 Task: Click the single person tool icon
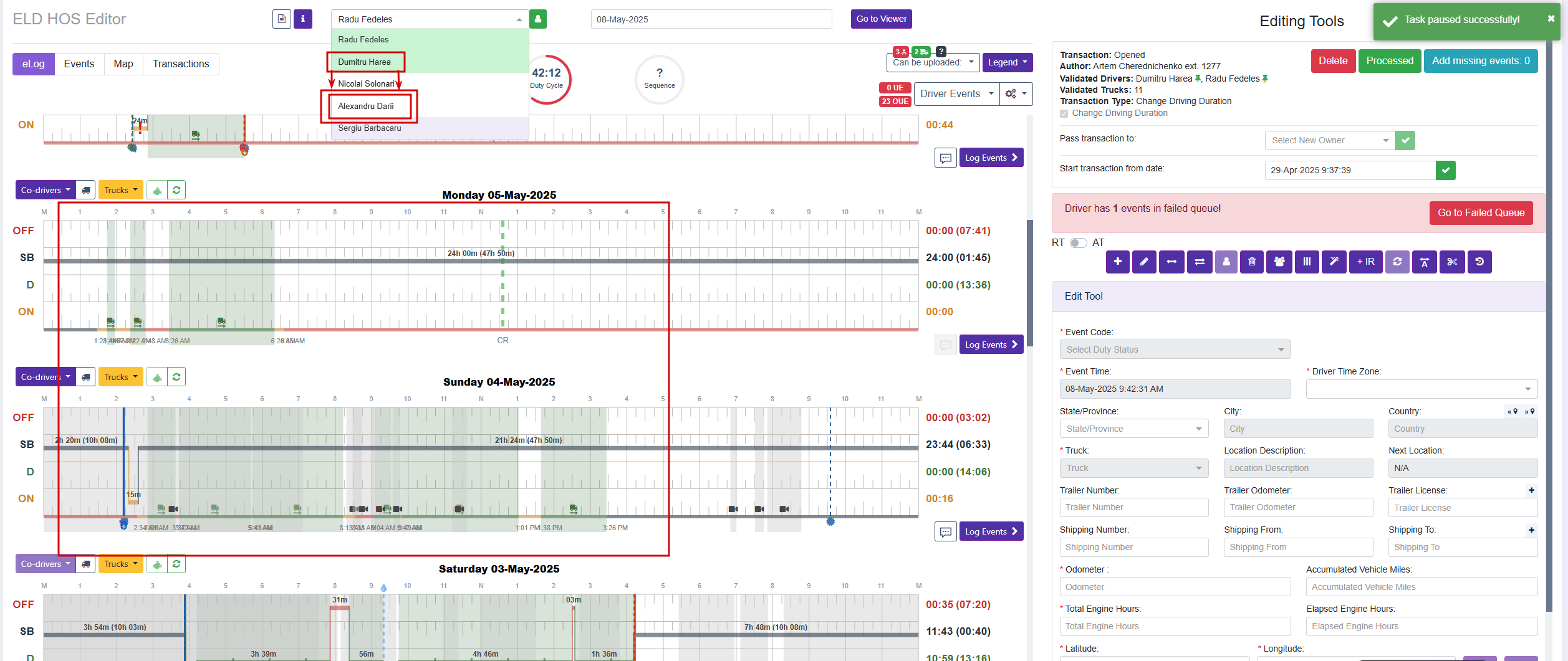(x=1226, y=262)
